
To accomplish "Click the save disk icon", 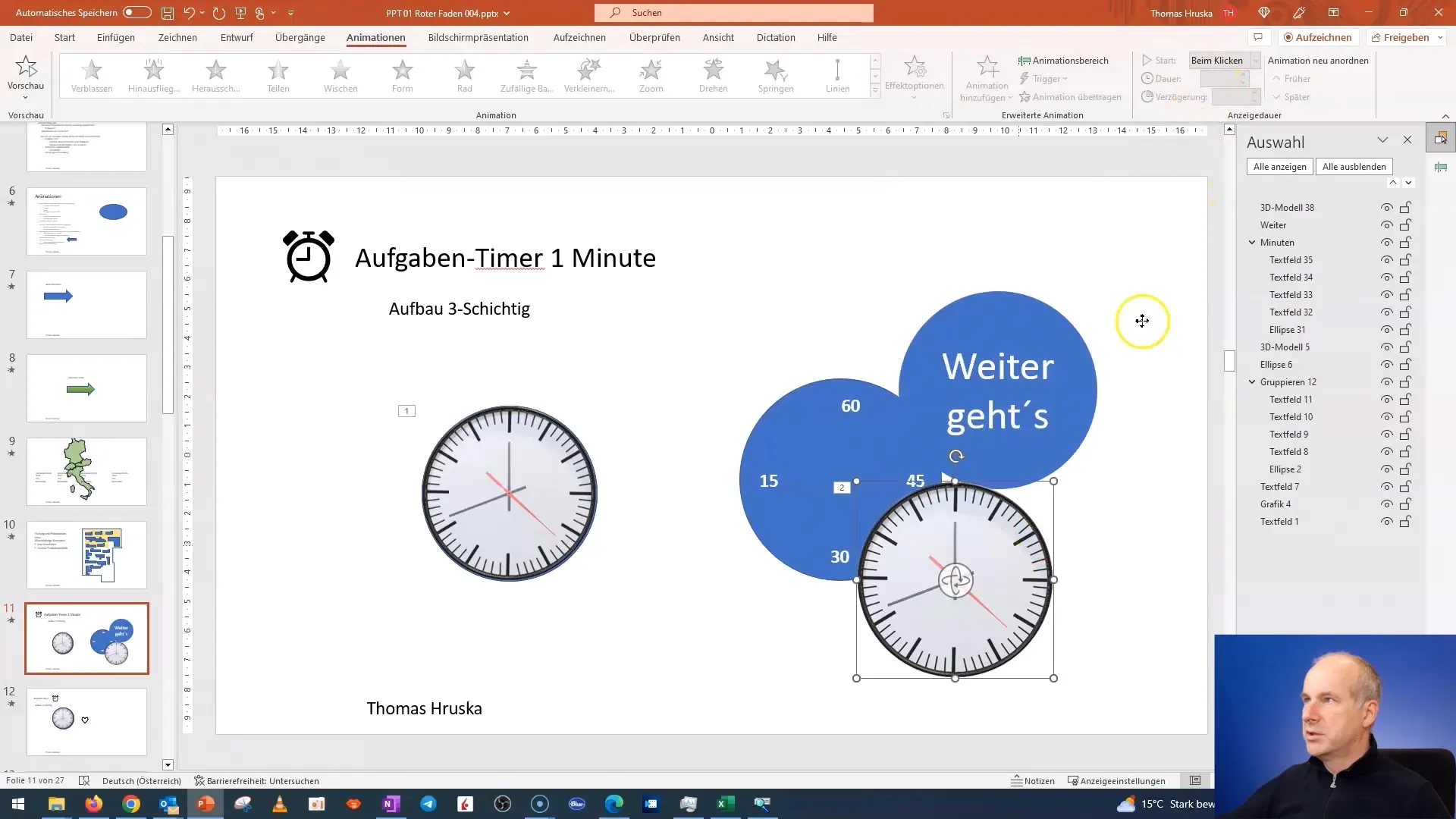I will tap(168, 13).
